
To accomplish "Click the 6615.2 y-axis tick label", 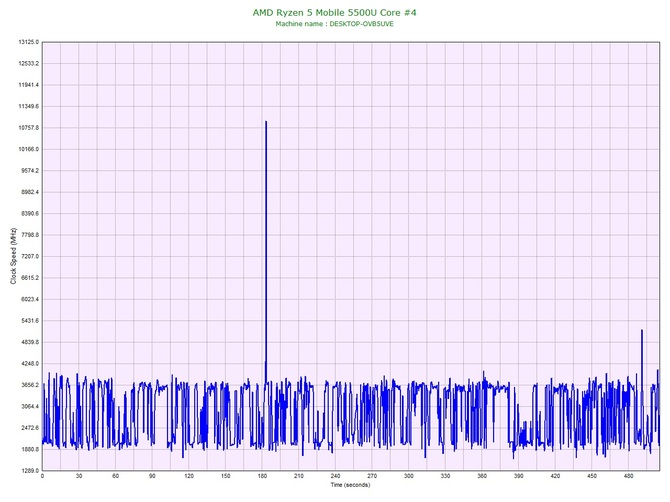I will (29, 278).
